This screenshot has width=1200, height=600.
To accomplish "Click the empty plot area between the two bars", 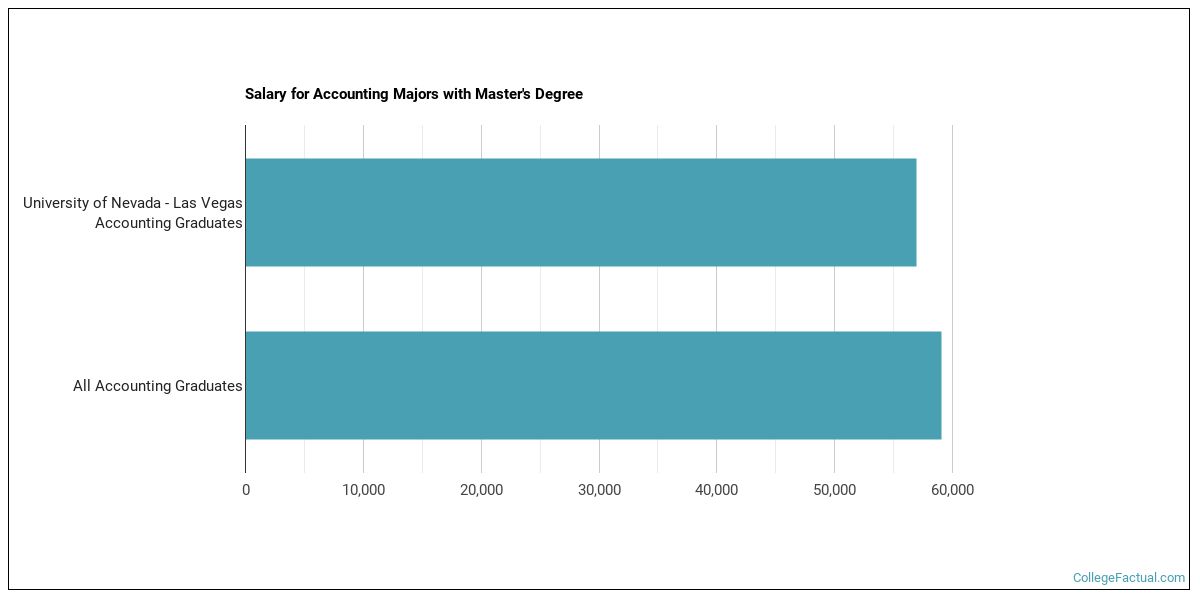I will [x=600, y=298].
